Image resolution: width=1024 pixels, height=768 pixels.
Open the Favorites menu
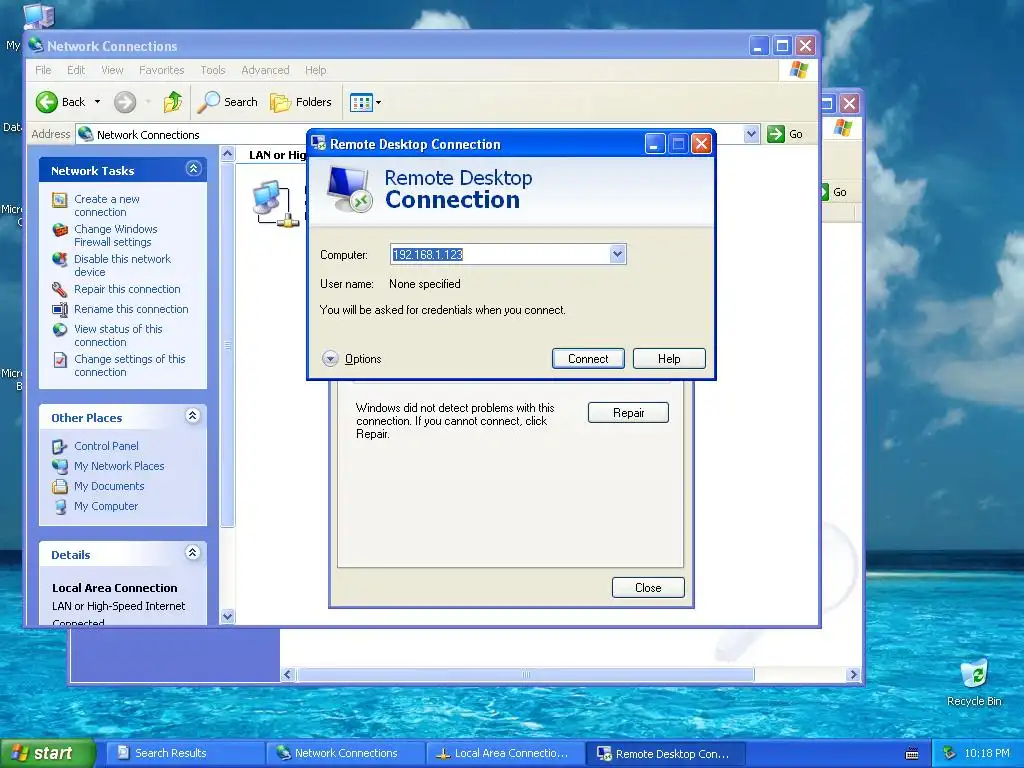[161, 70]
